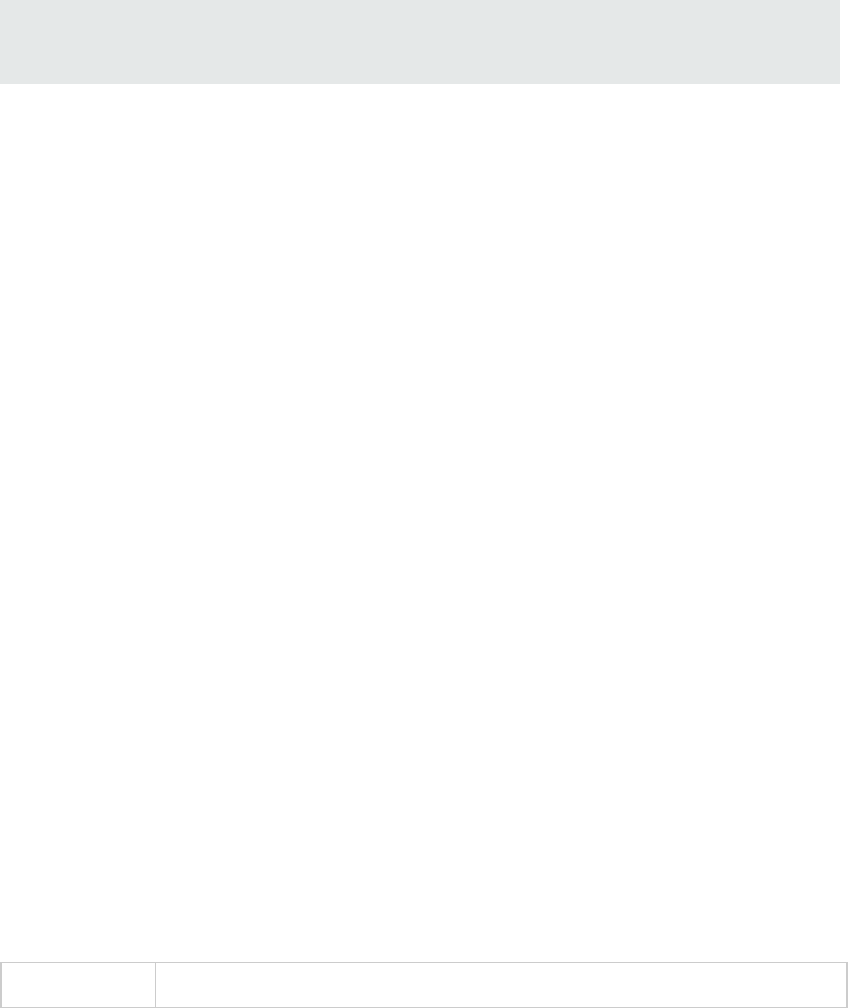
Task: Click the narrow left table cell
Action: tap(78, 985)
